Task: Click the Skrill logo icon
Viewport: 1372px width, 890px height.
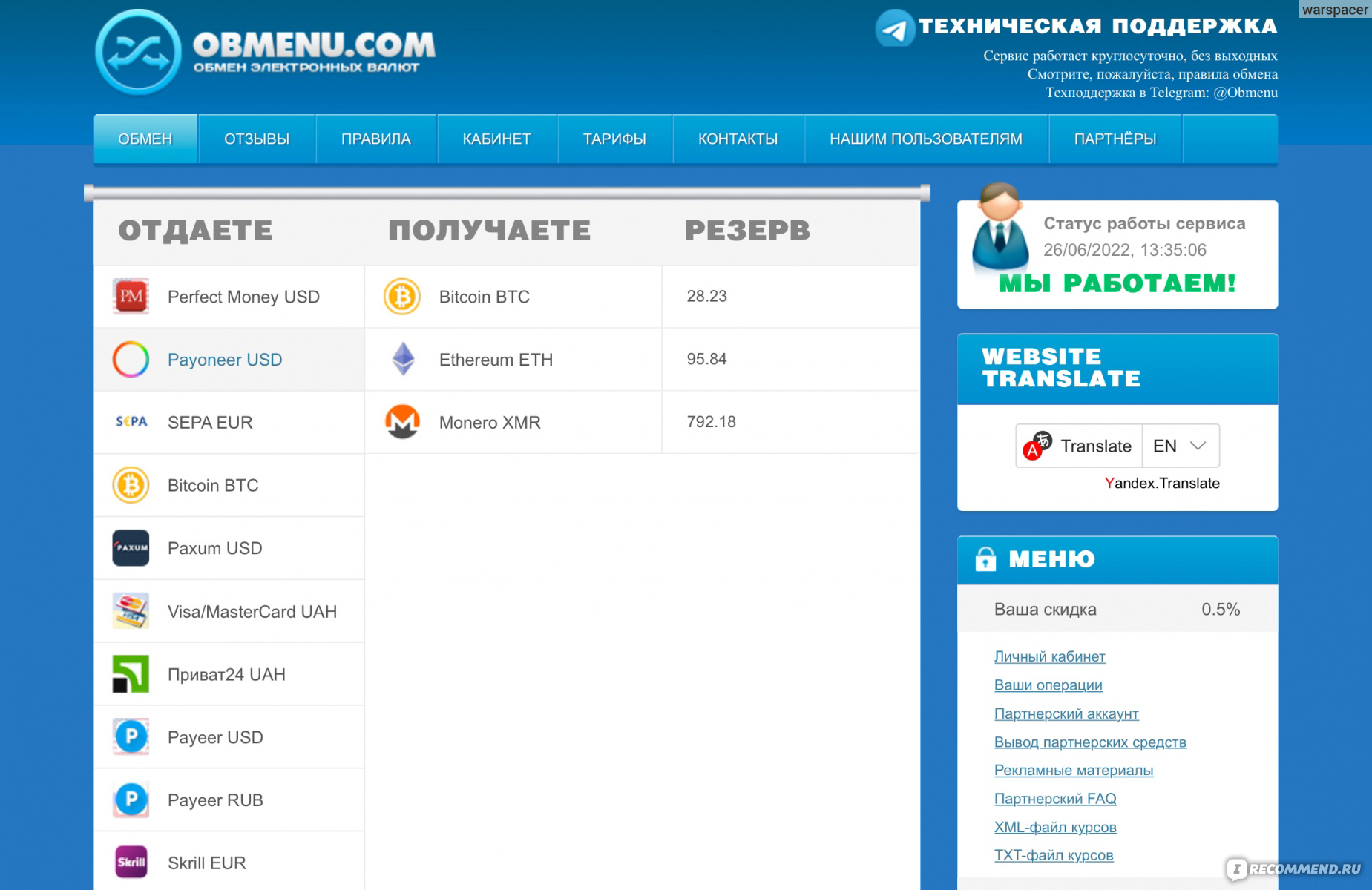Action: tap(131, 863)
